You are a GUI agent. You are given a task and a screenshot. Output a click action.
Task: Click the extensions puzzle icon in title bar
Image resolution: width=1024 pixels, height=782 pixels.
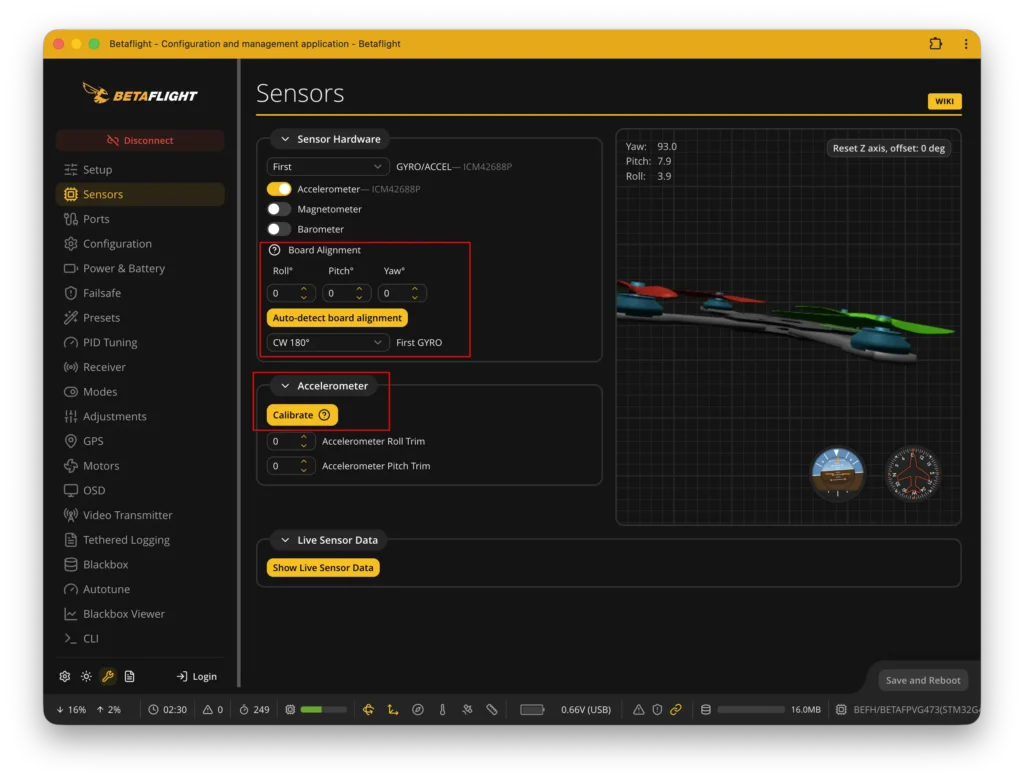936,44
